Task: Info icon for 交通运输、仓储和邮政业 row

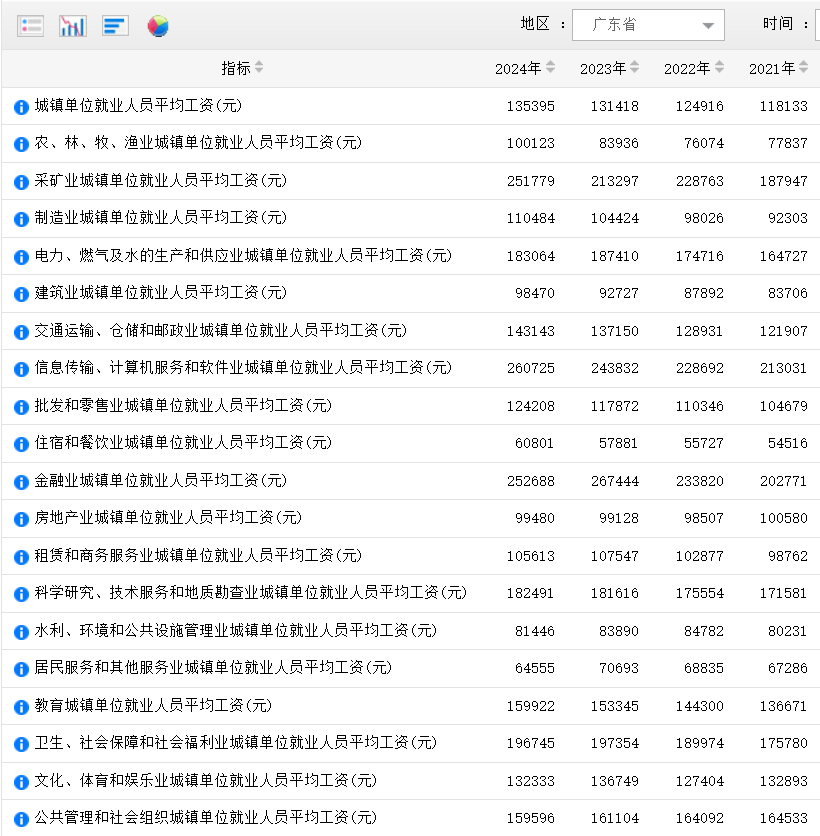Action: click(21, 332)
